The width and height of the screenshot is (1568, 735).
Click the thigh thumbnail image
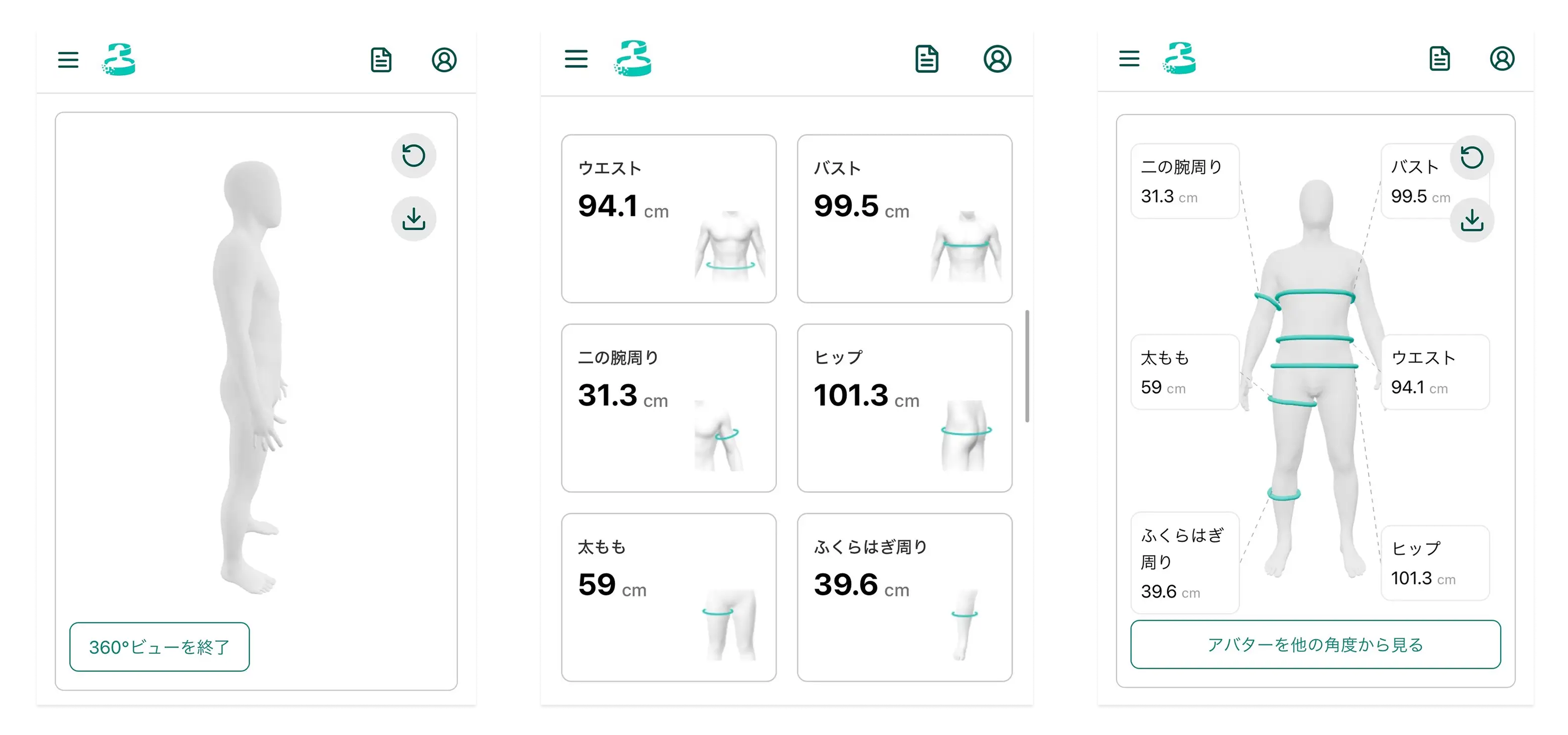[729, 625]
